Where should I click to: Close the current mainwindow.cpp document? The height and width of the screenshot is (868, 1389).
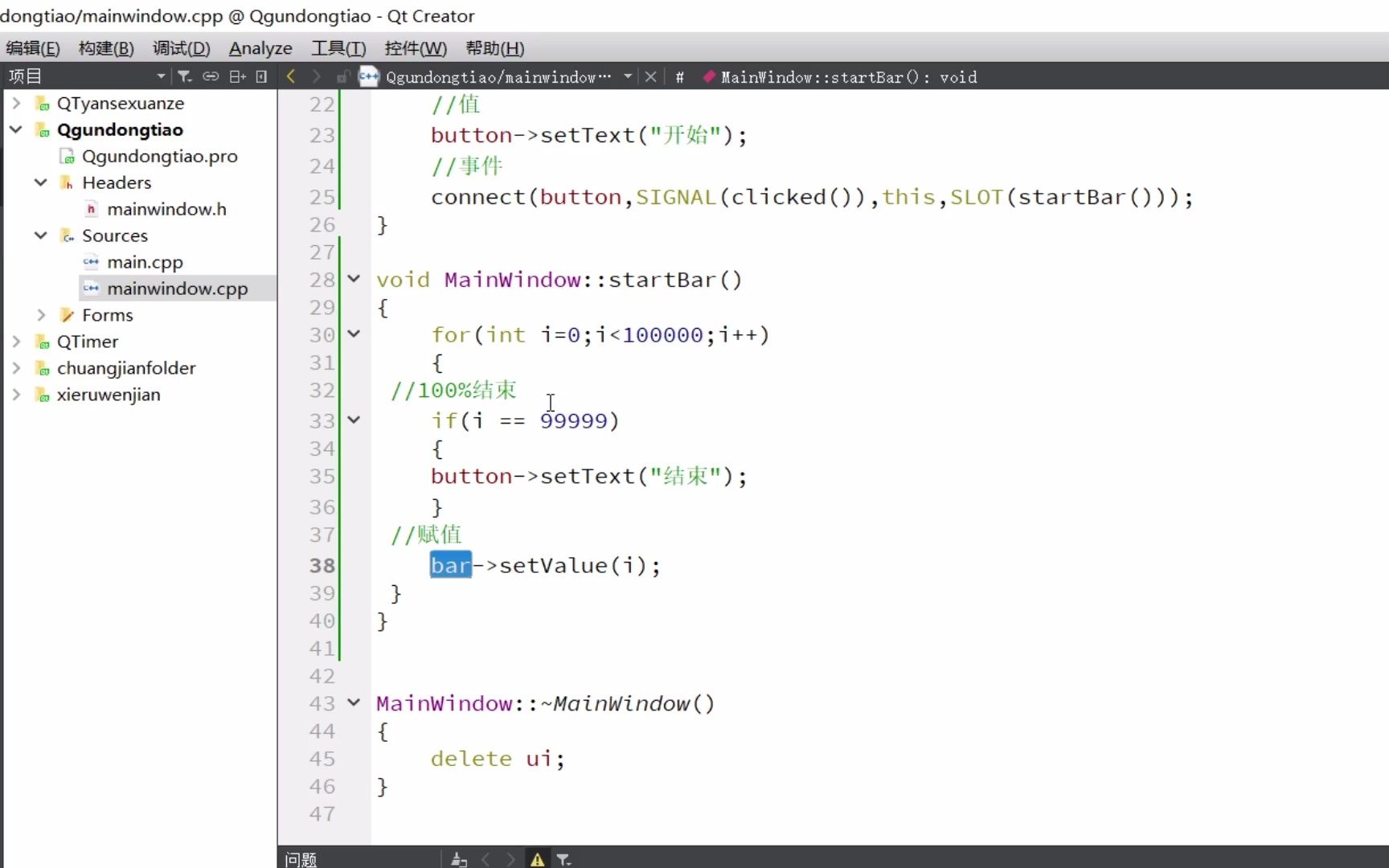click(x=651, y=76)
